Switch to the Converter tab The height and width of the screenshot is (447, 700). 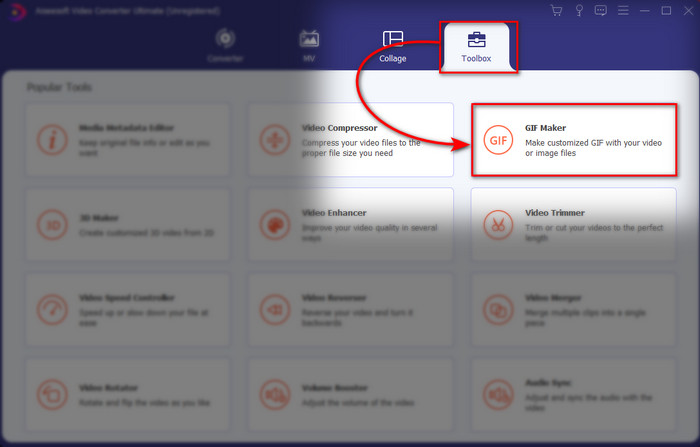coord(225,46)
